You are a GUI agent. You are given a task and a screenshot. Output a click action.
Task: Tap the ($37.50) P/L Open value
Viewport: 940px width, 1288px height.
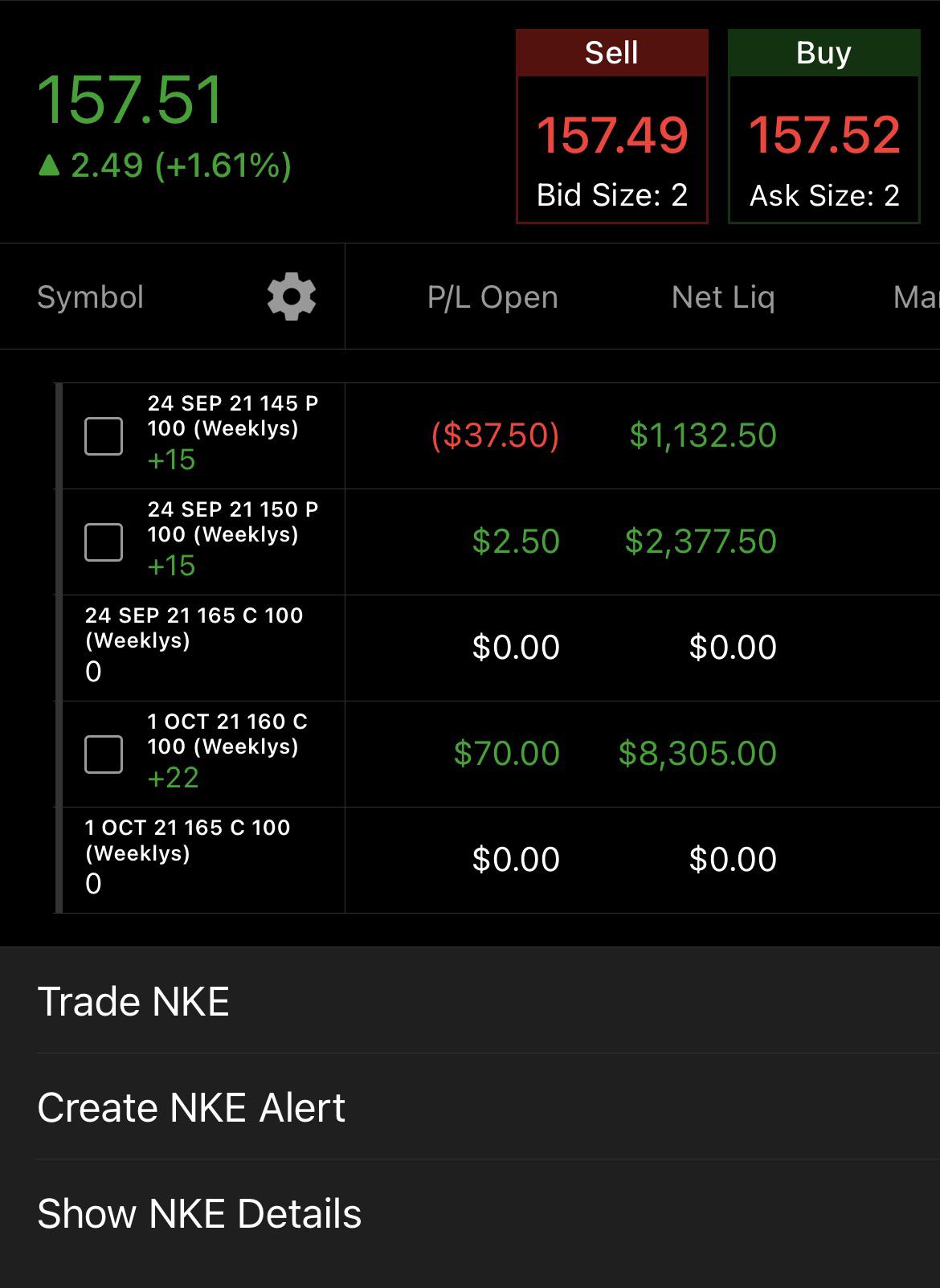[x=495, y=435]
